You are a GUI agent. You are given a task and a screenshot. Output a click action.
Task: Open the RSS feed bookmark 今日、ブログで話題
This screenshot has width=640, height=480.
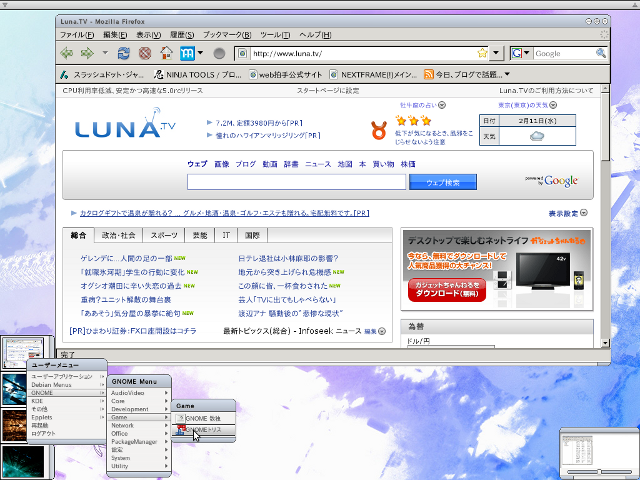tap(464, 75)
